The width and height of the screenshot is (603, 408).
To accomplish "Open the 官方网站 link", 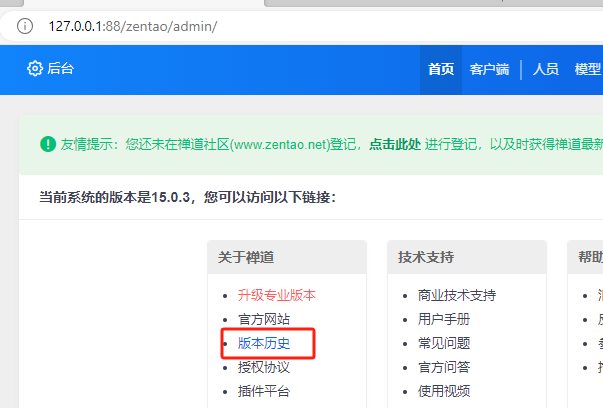I will 264,319.
